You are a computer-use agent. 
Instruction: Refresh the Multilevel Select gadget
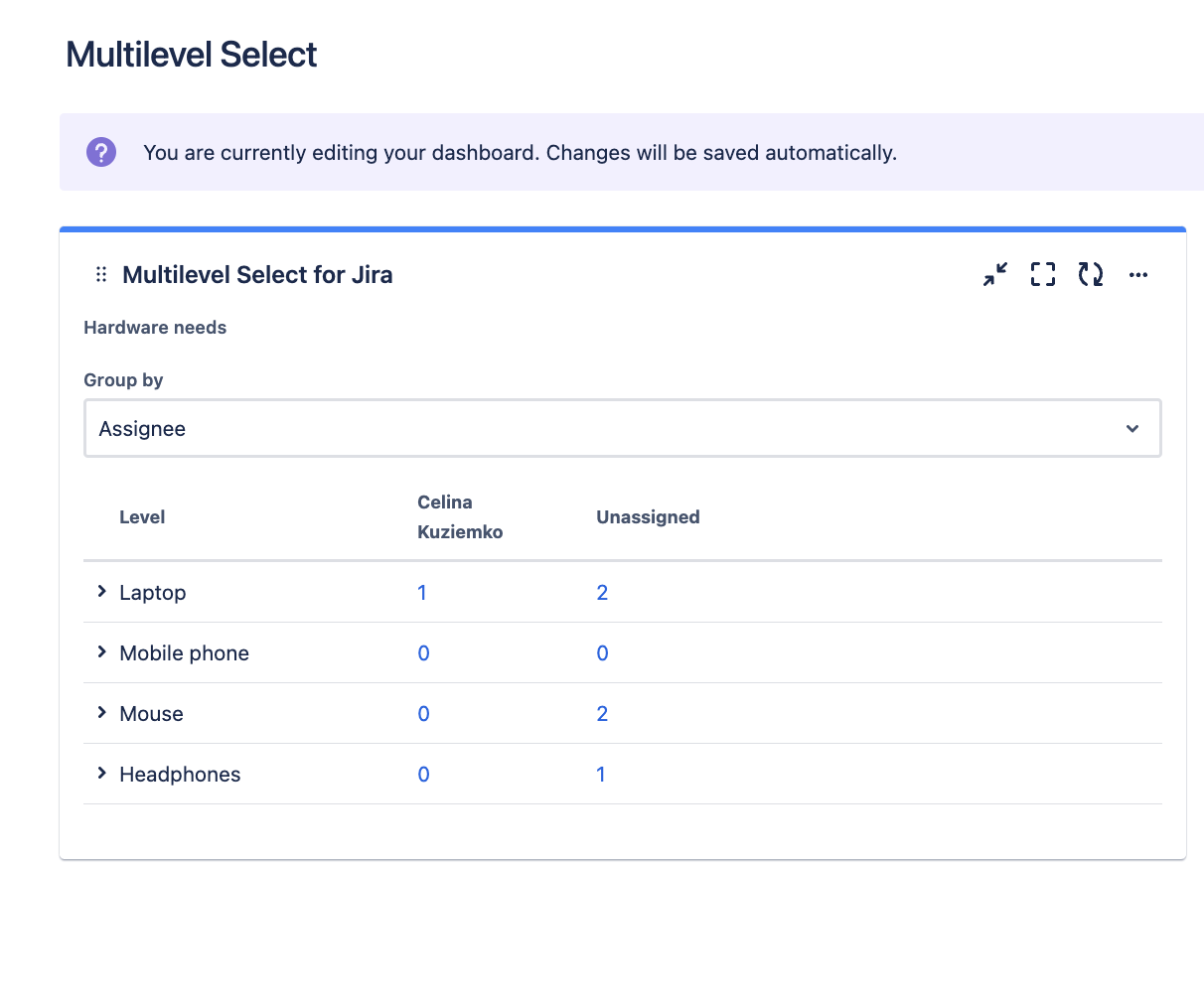1090,274
